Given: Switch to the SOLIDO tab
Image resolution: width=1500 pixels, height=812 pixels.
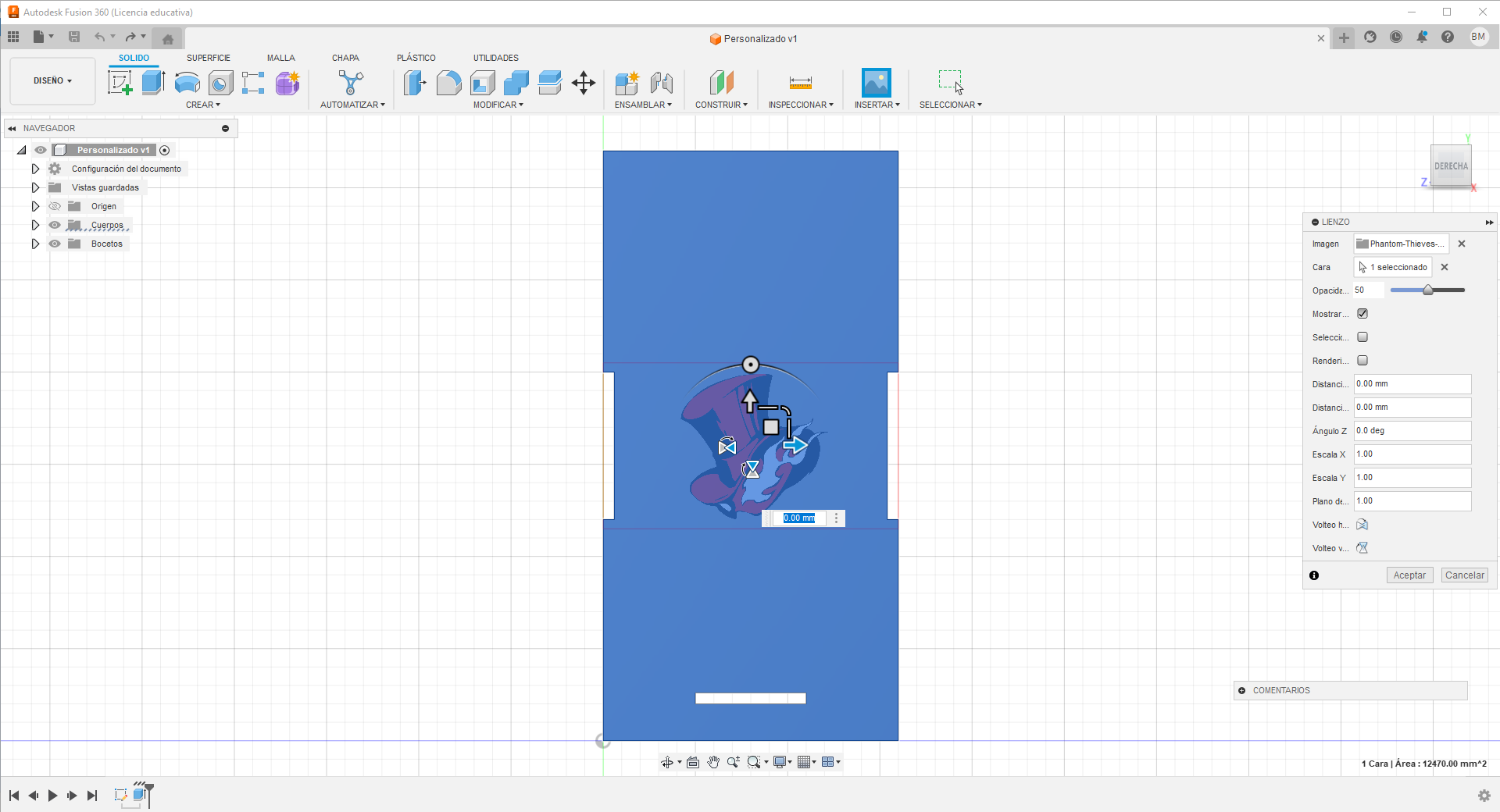Looking at the screenshot, I should tap(134, 58).
